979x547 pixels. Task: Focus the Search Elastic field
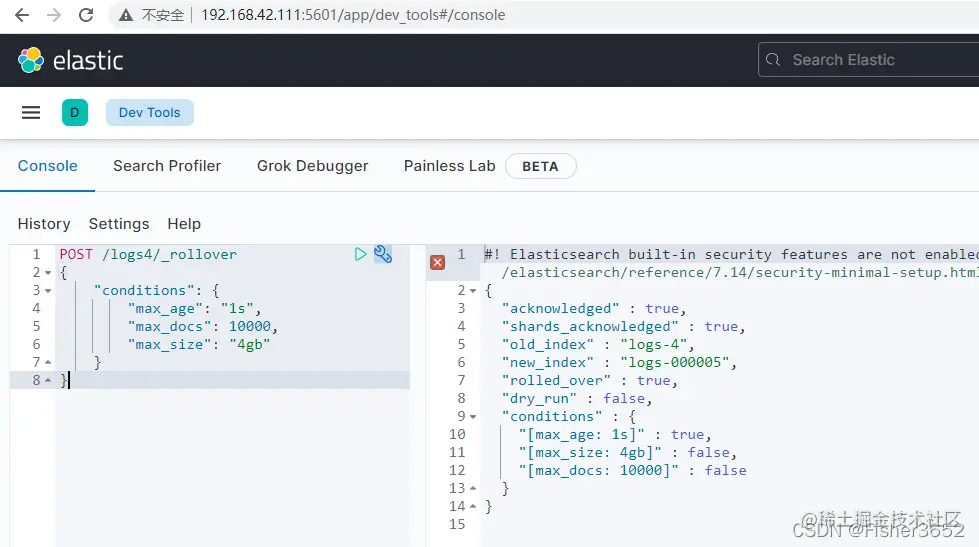[869, 60]
